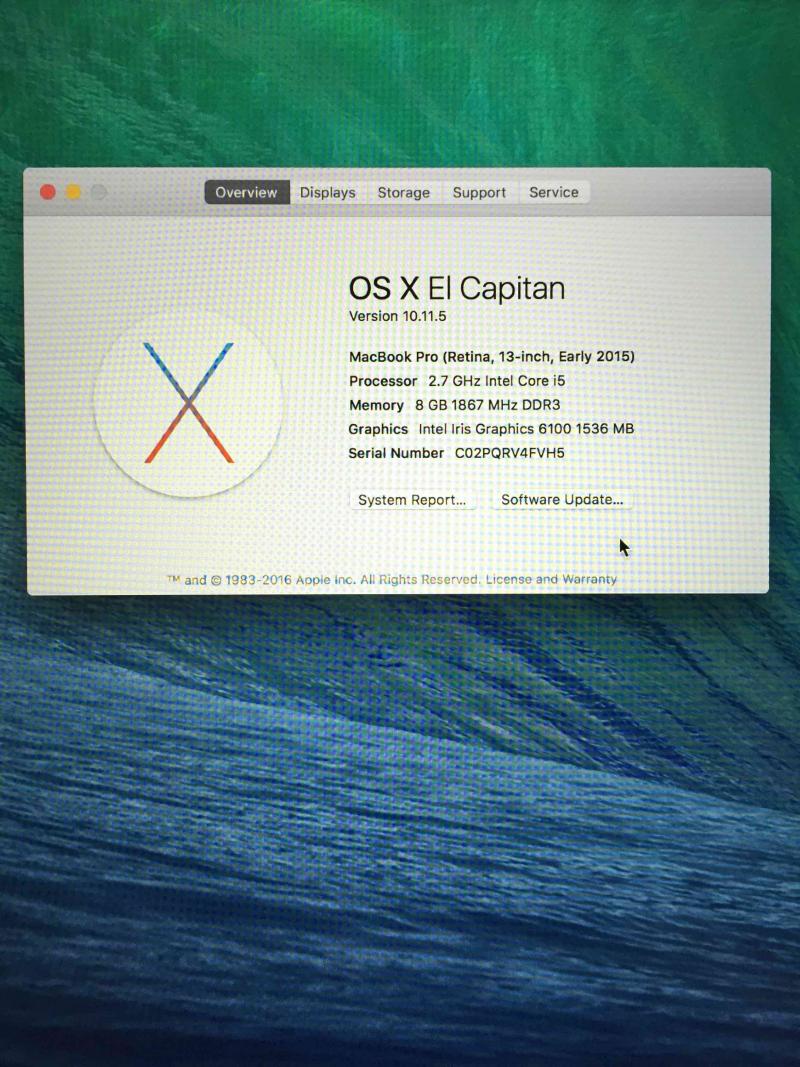Select the Overview tab
This screenshot has height=1067, width=800.
tap(246, 192)
